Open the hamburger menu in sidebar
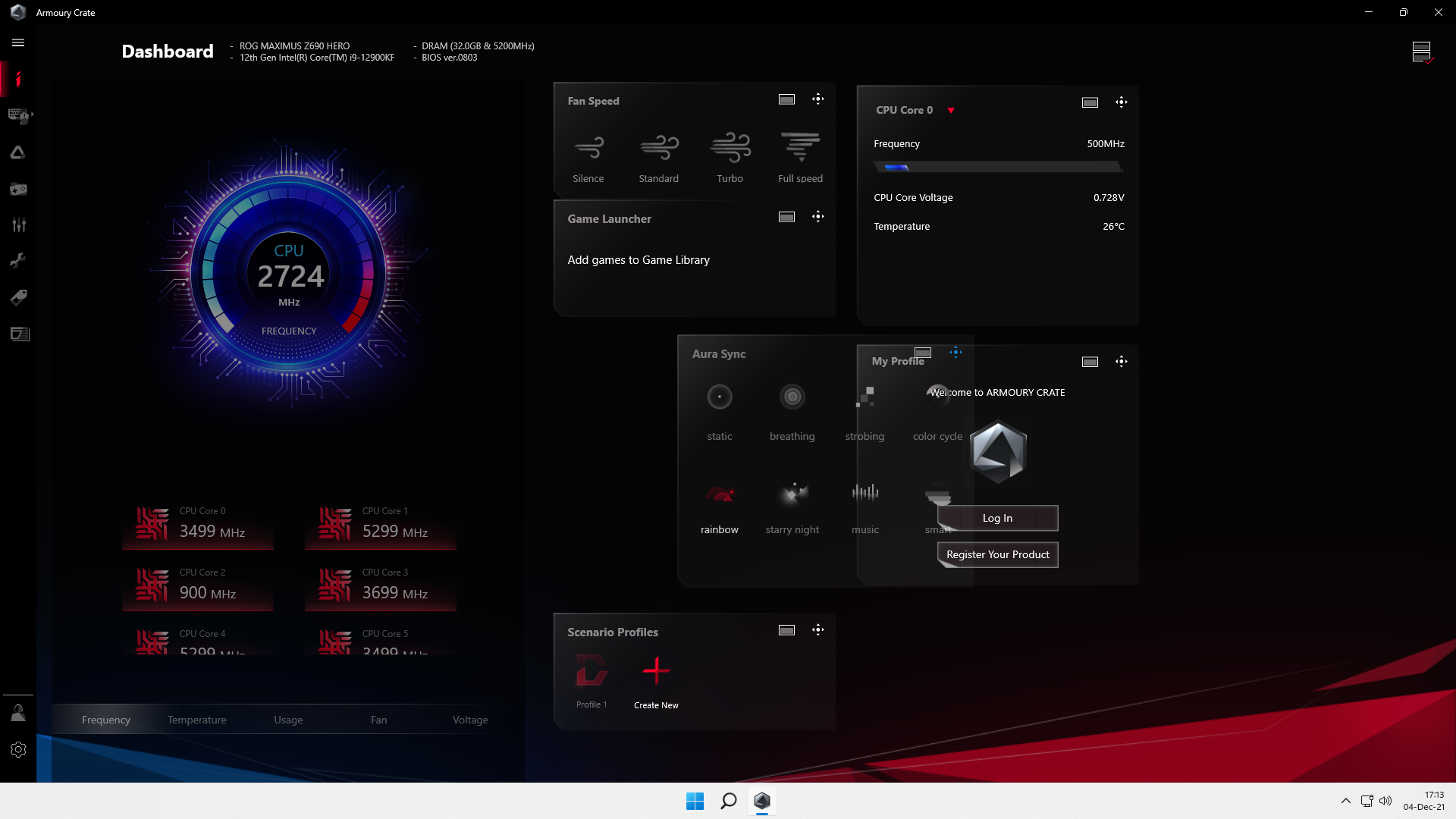1456x819 pixels. [x=18, y=43]
